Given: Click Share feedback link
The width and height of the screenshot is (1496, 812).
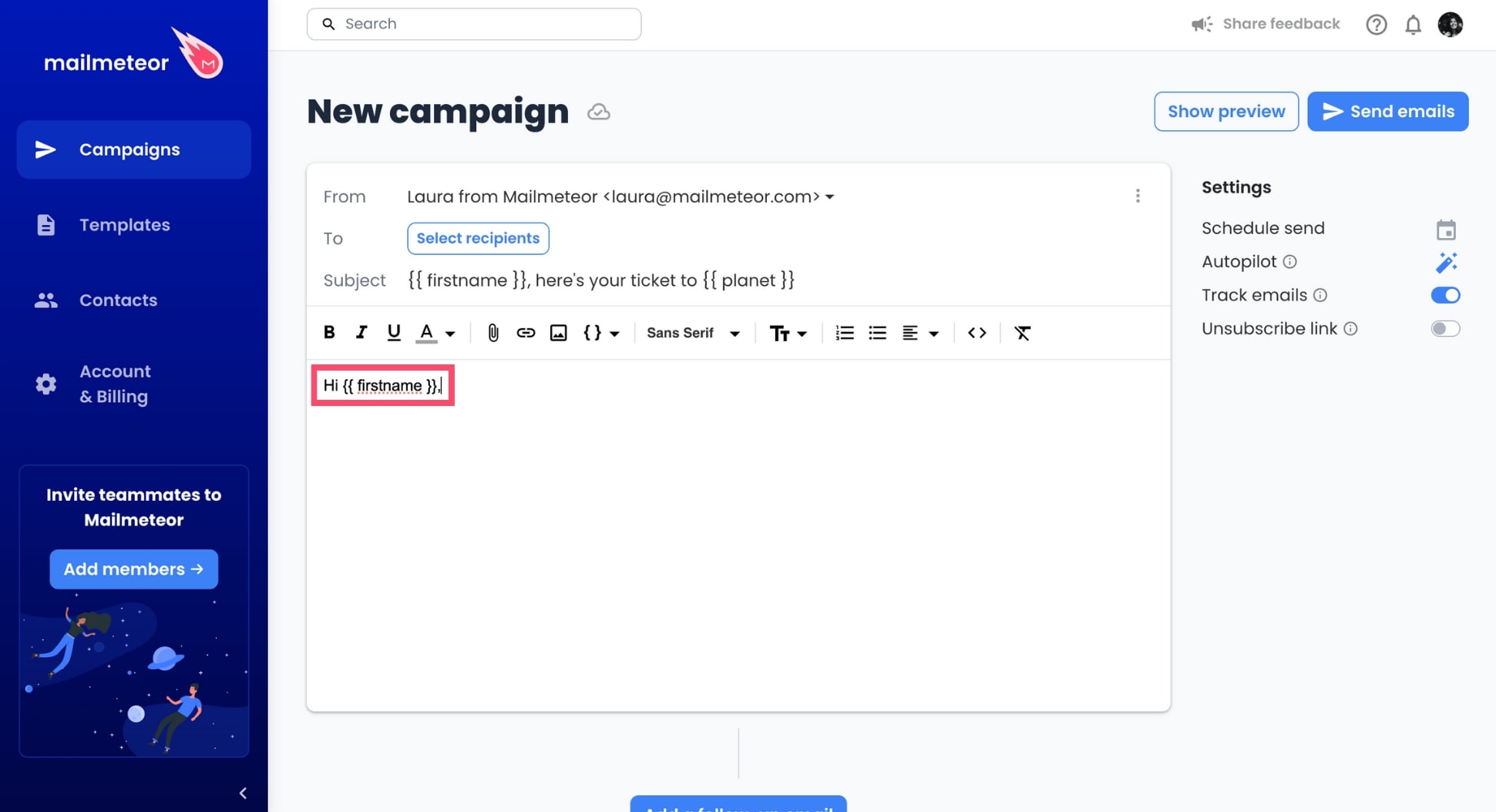Looking at the screenshot, I should [1266, 25].
